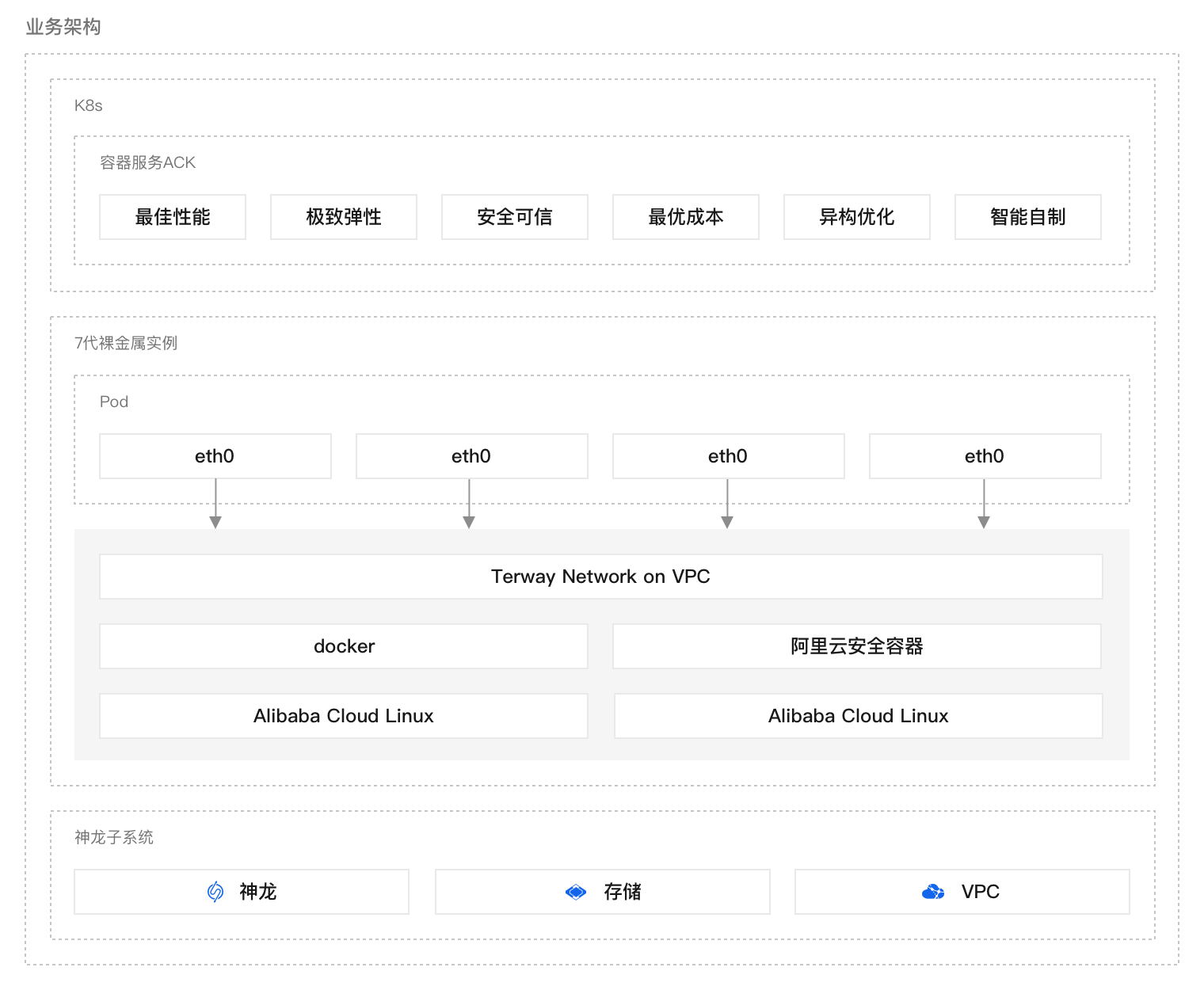1204x990 pixels.
Task: Click the Pod group label
Action: (114, 402)
